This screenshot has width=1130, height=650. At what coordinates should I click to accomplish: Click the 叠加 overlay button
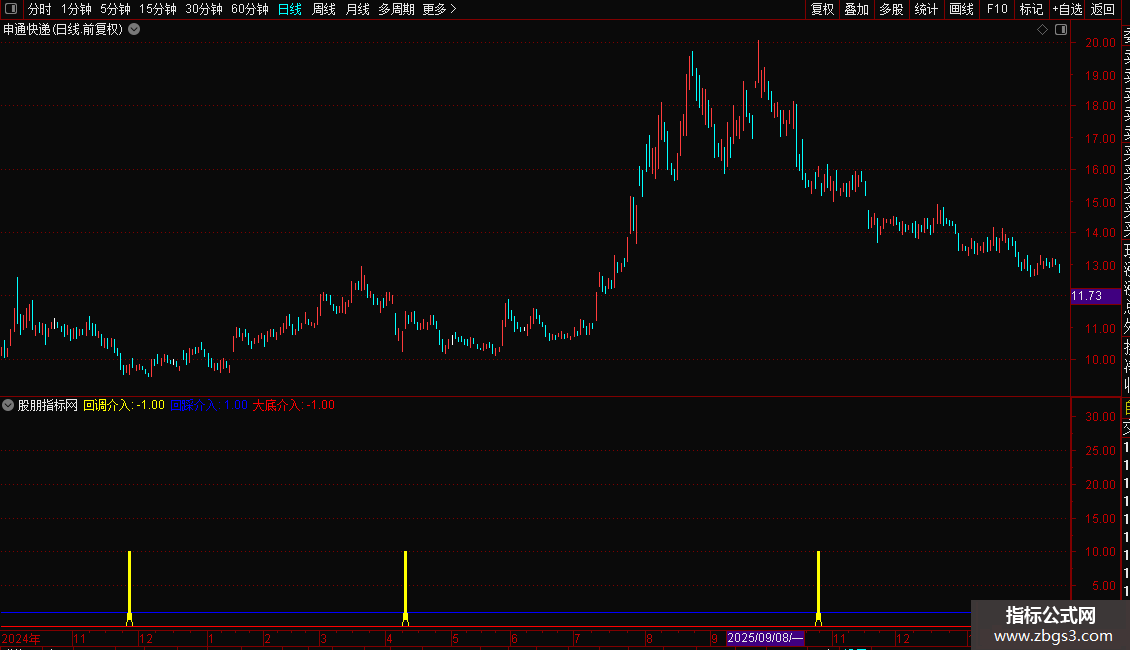857,9
